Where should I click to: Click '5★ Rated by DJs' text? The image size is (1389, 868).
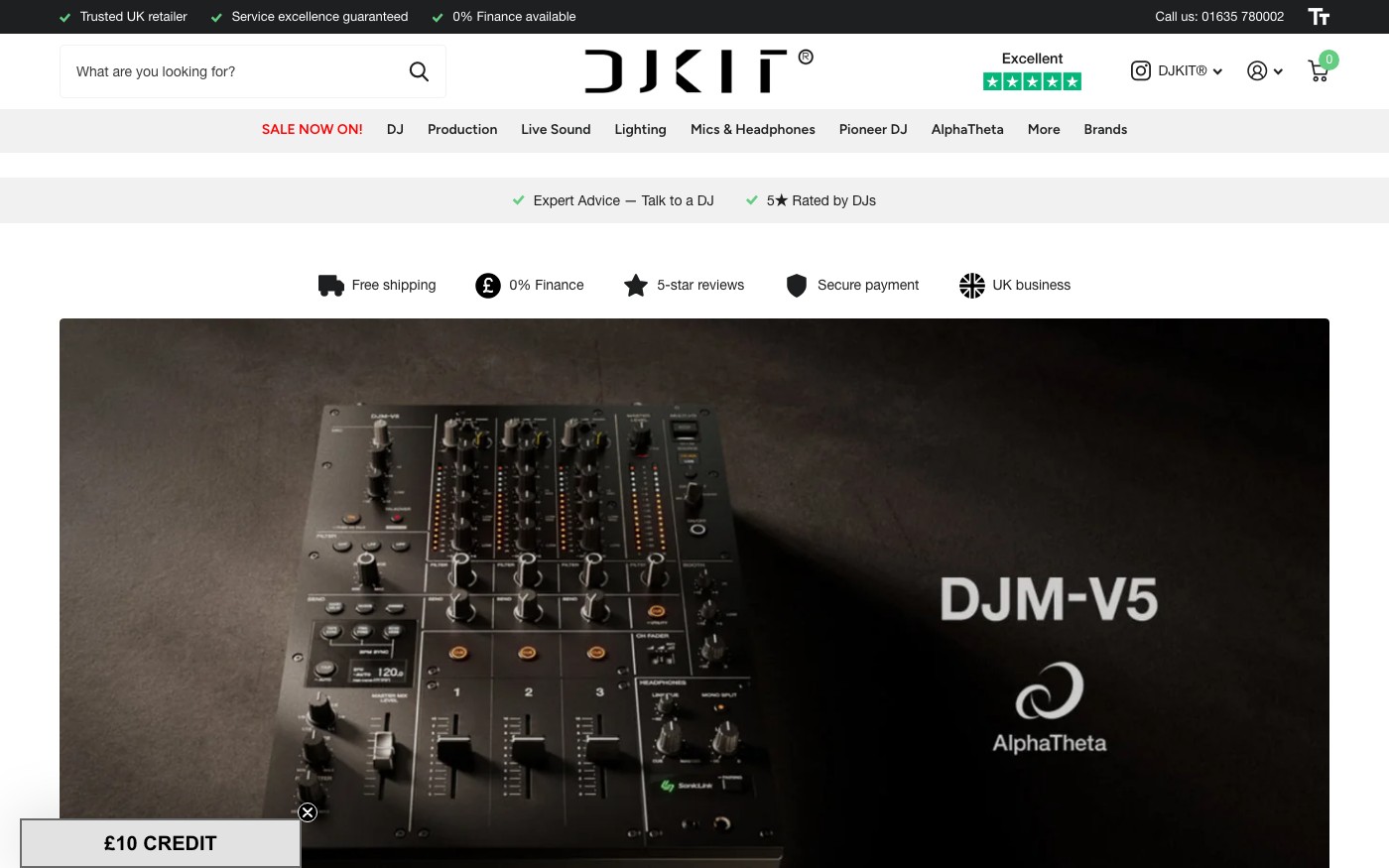[821, 200]
